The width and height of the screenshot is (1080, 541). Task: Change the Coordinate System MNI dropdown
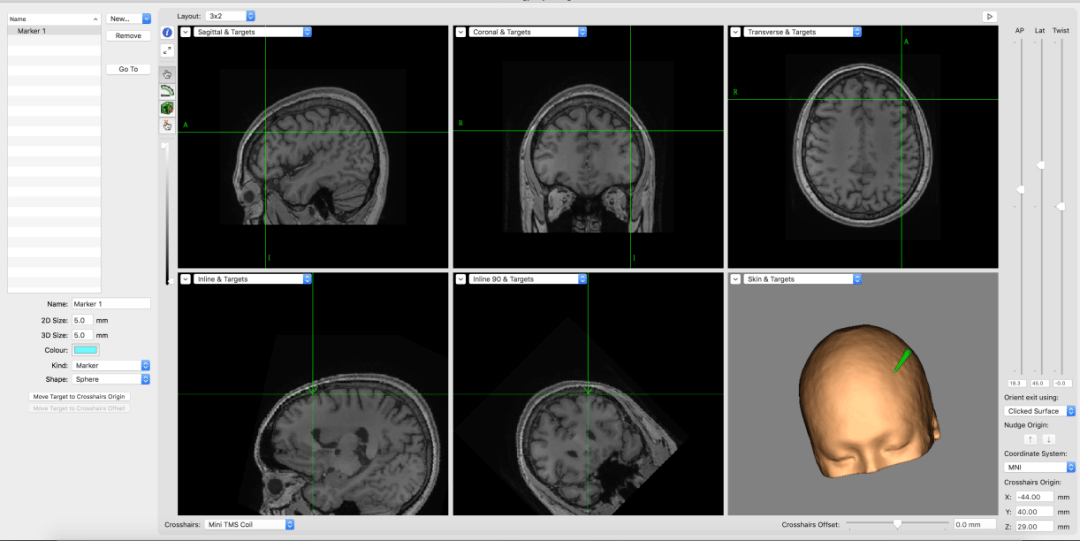(x=1039, y=467)
